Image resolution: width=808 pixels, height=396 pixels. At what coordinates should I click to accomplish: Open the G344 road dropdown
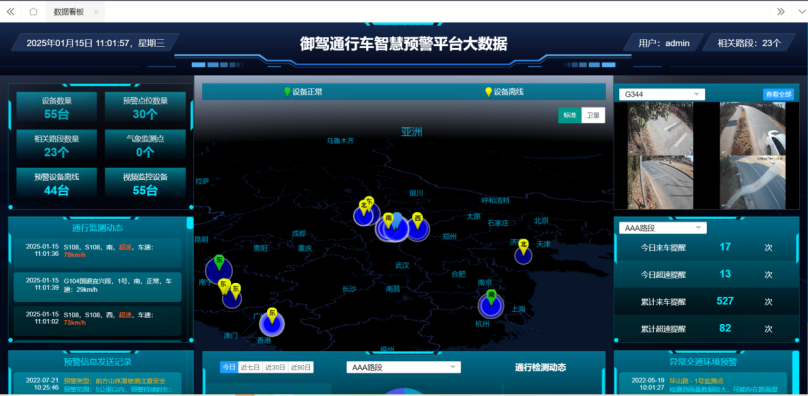point(662,95)
